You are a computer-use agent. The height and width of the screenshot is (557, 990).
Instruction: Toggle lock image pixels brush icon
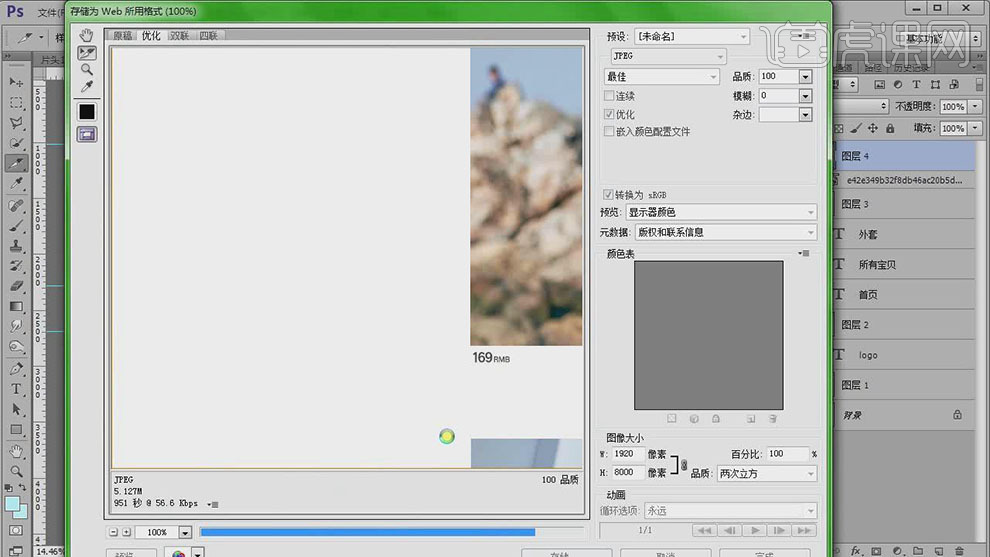[x=856, y=128]
